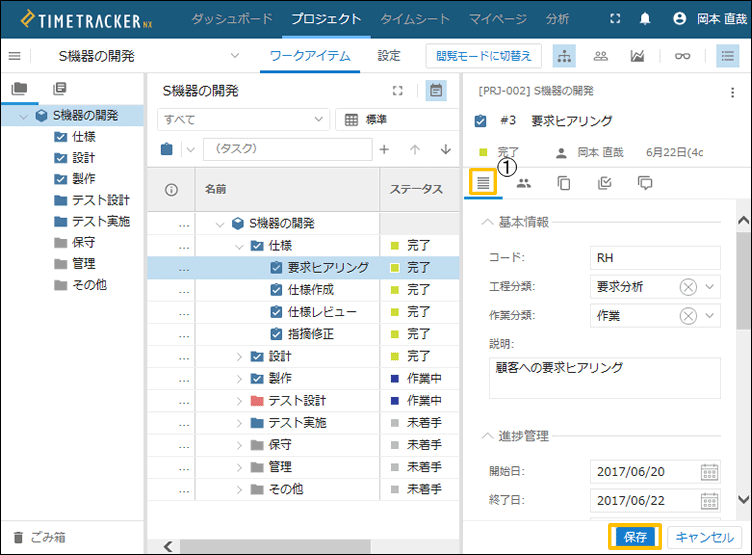Open タイムシート menu
Image resolution: width=752 pixels, height=555 pixels.
click(415, 19)
